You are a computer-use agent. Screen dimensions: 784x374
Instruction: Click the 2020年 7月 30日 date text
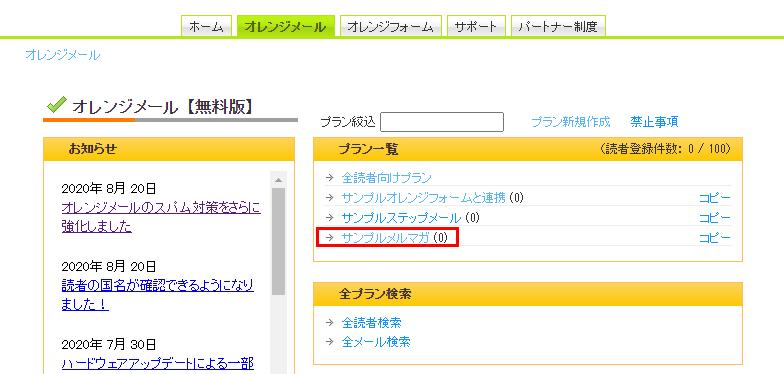[108, 344]
